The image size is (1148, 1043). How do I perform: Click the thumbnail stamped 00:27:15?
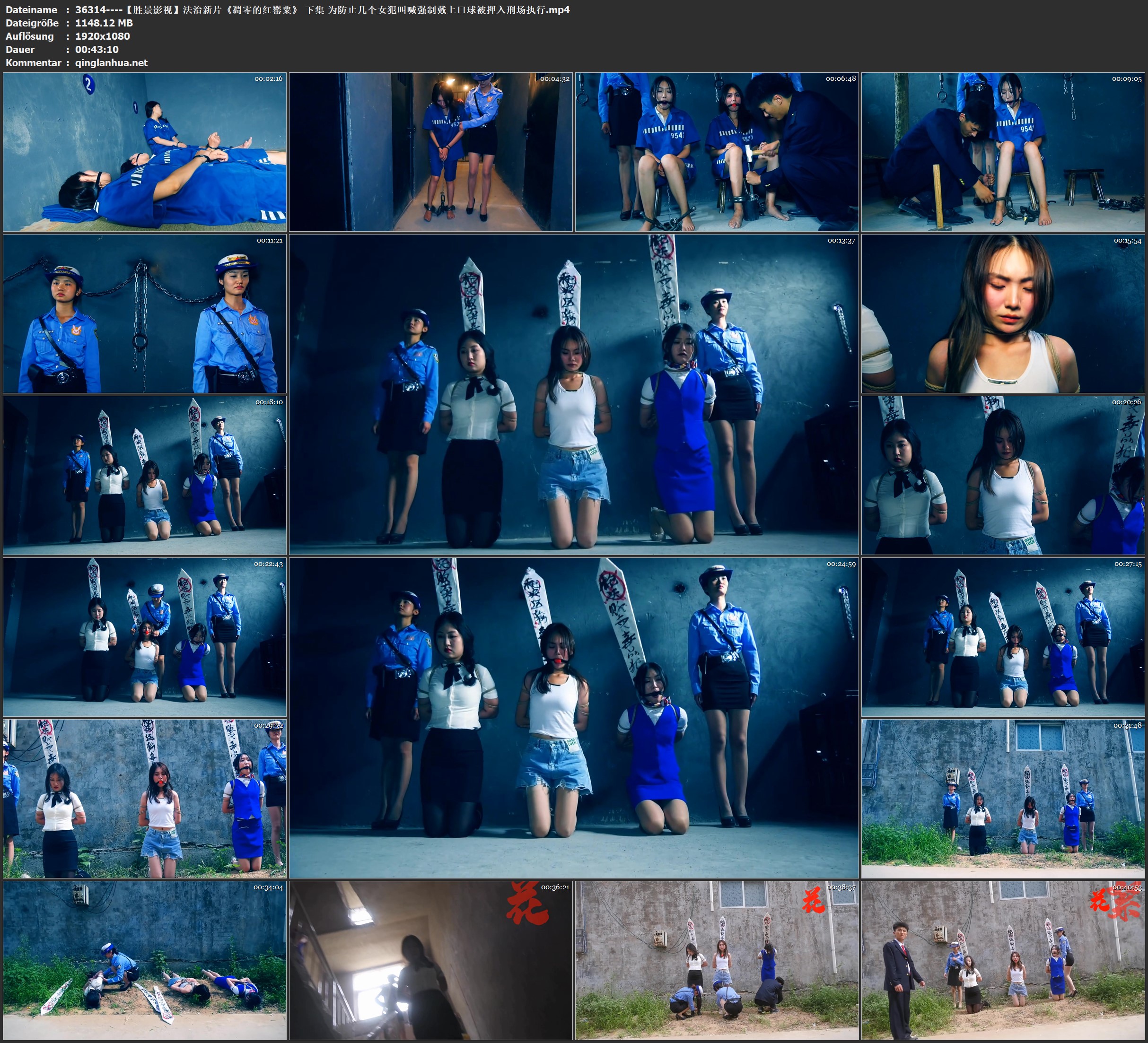pyautogui.click(x=1003, y=637)
